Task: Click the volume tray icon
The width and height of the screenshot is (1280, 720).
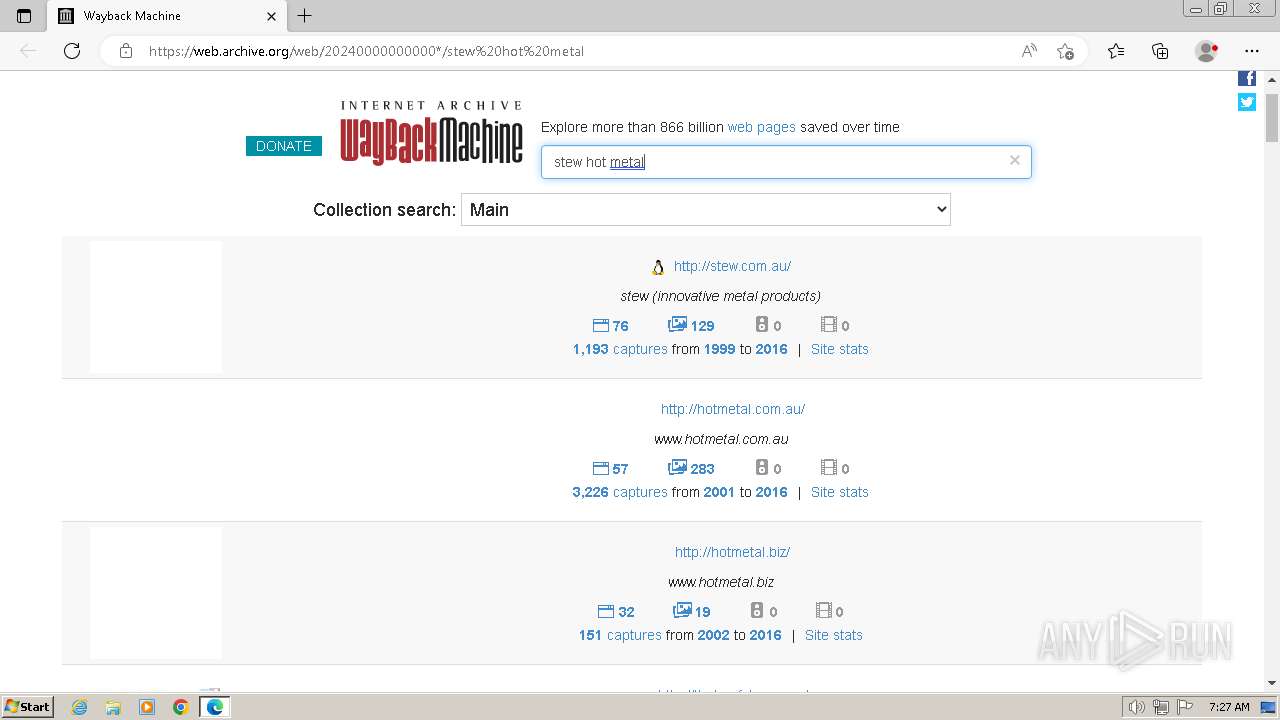Action: (1137, 707)
